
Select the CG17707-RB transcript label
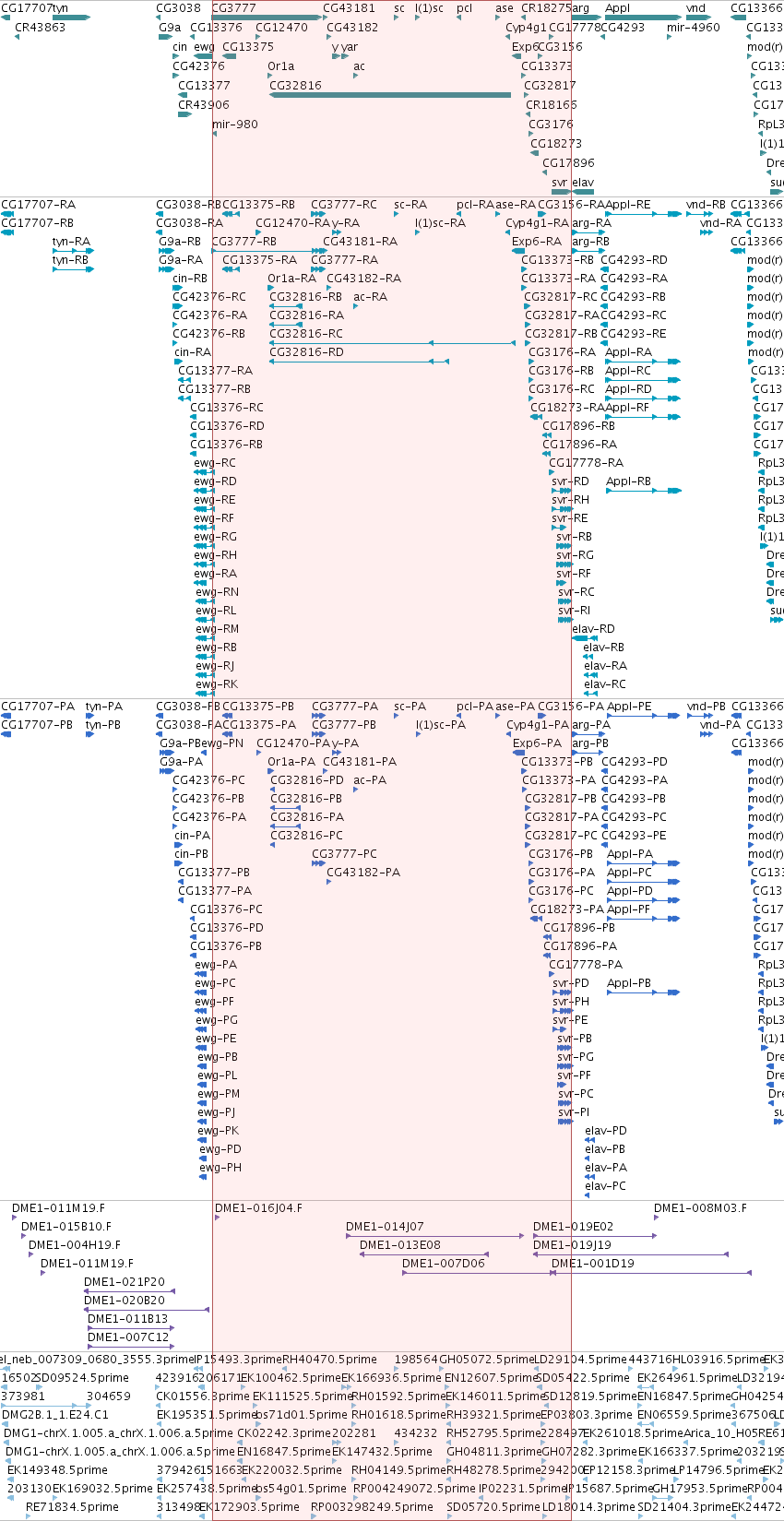(38, 223)
